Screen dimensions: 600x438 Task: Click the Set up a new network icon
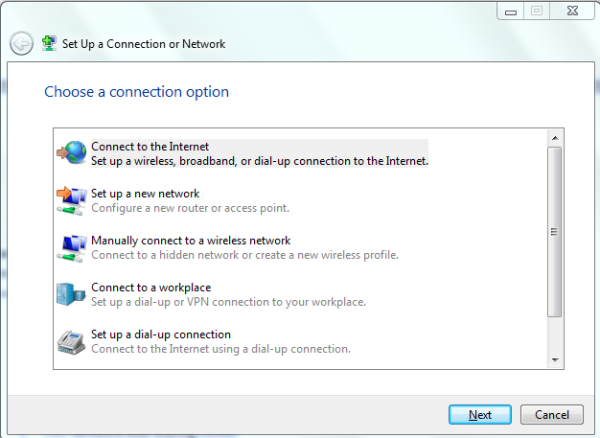[x=72, y=200]
